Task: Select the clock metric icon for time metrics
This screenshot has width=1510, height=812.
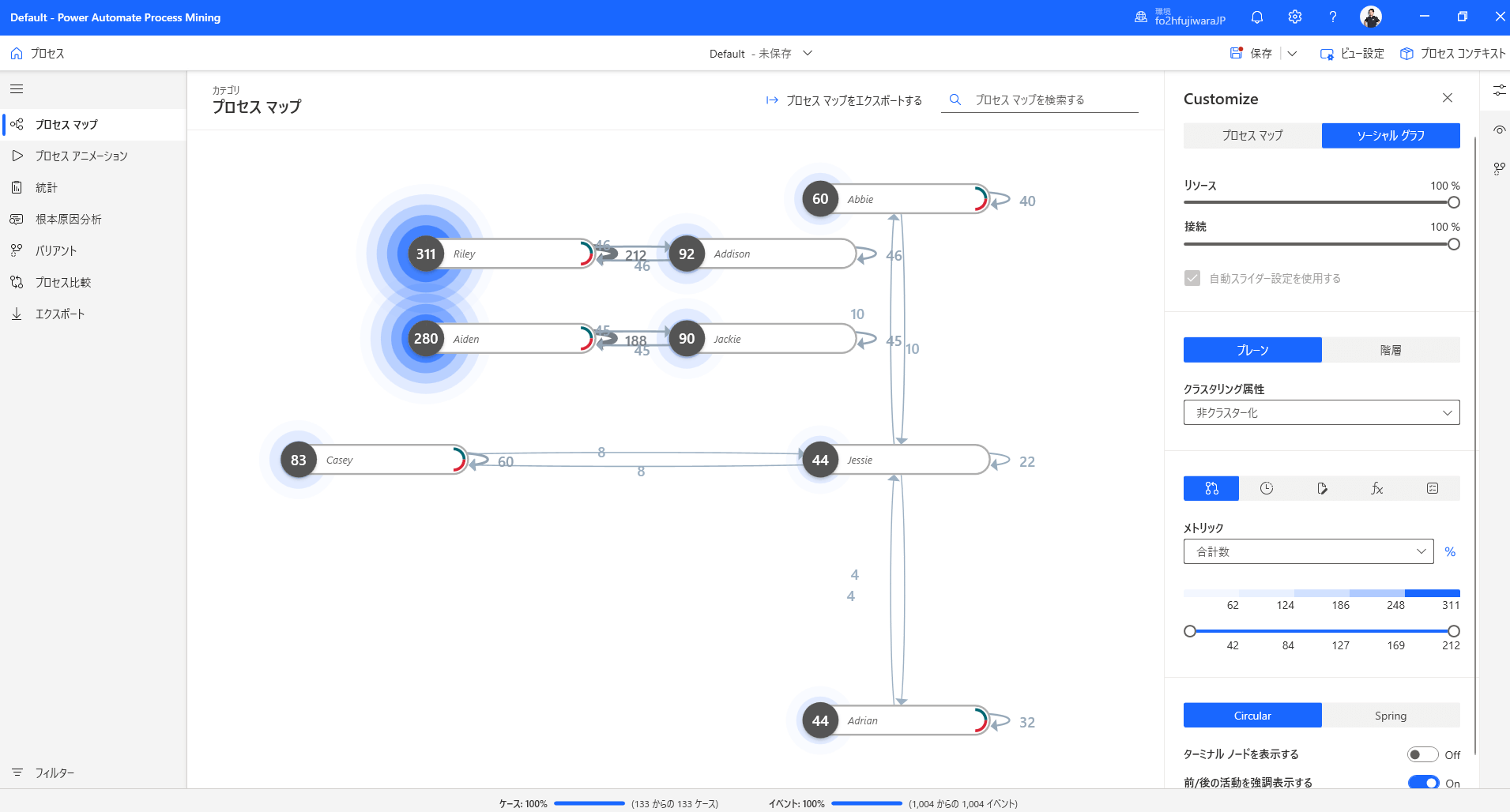Action: tap(1267, 488)
